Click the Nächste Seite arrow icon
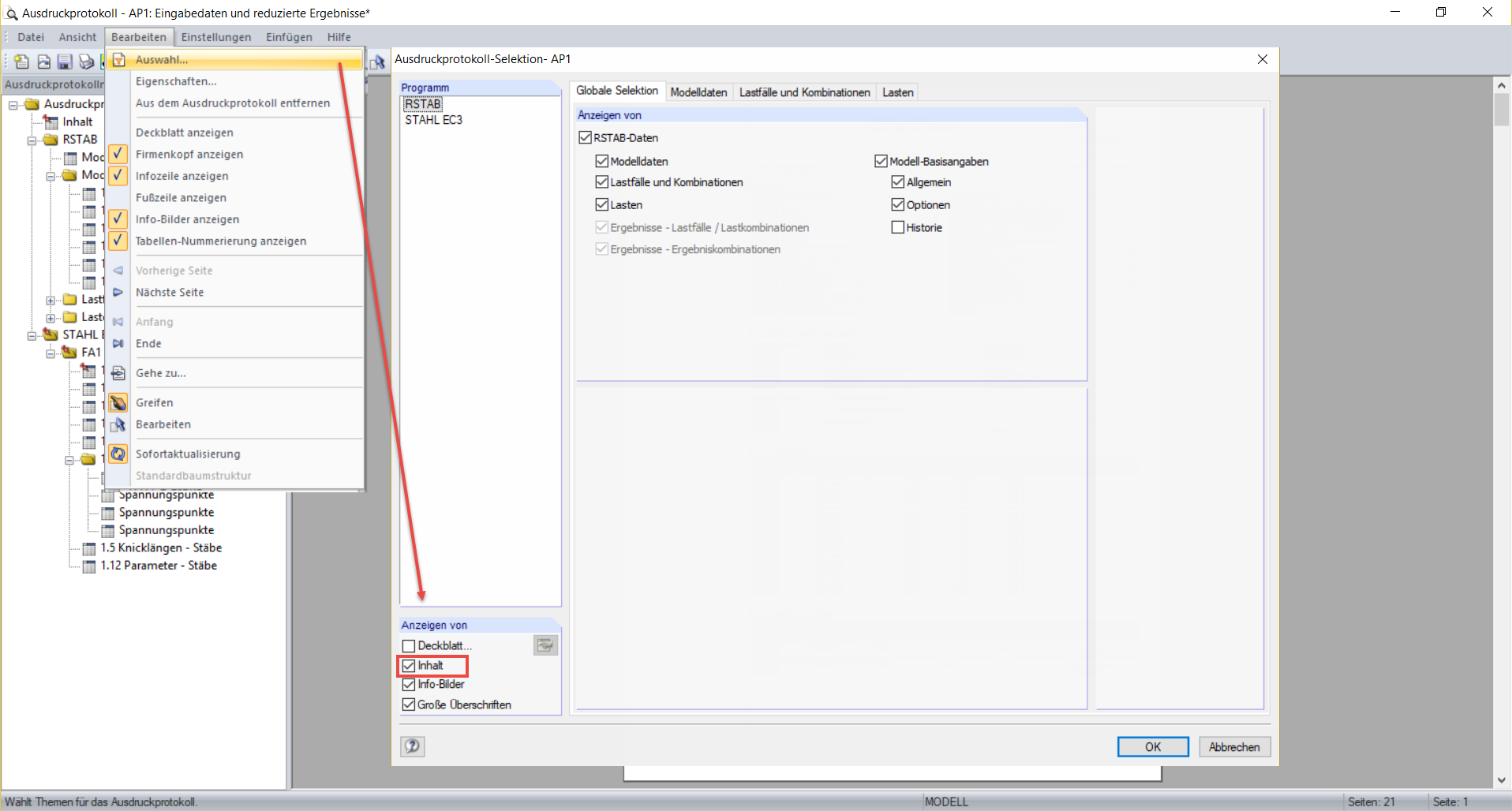The image size is (1512, 811). tap(118, 292)
